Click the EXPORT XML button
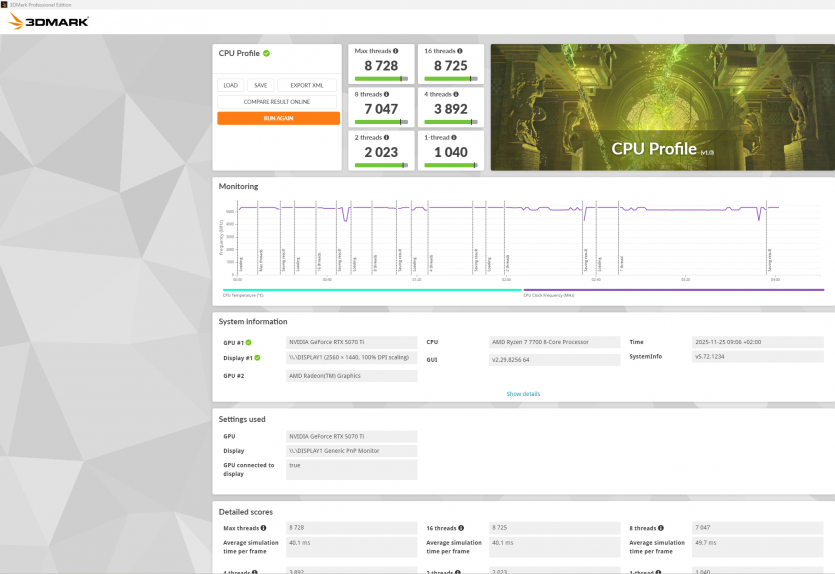 click(x=307, y=86)
